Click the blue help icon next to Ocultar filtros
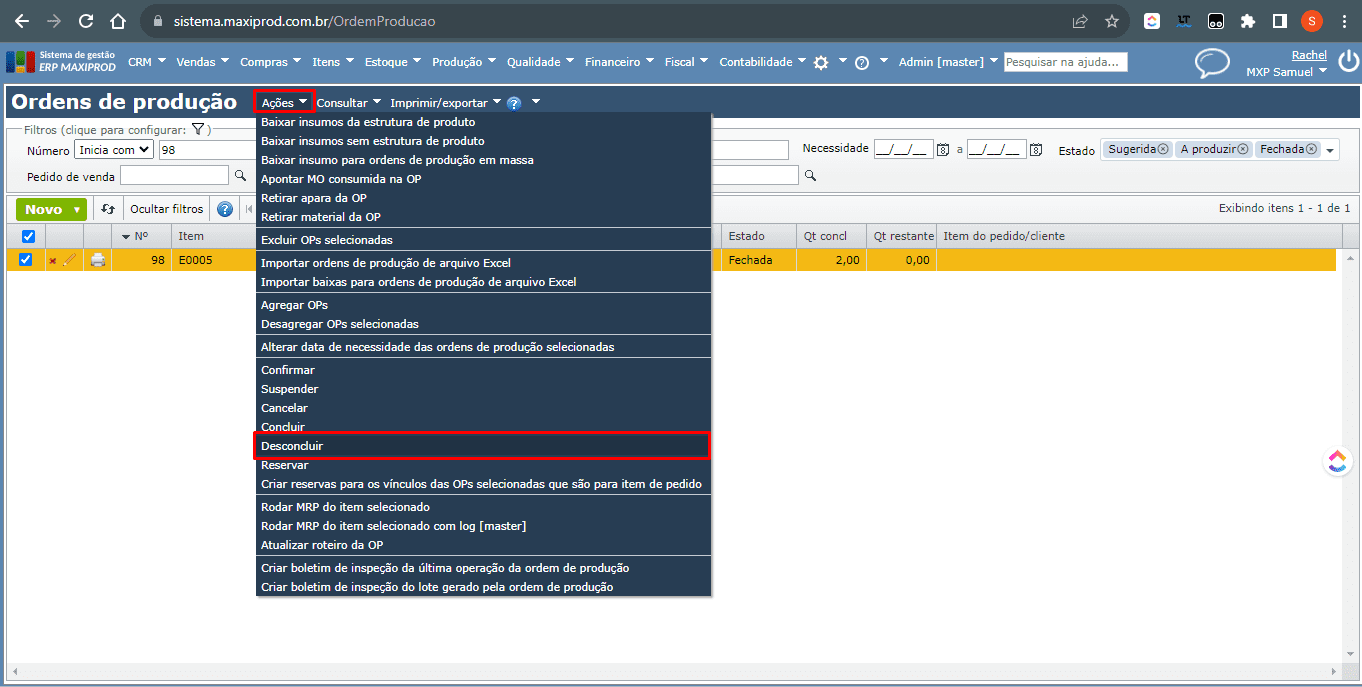The image size is (1362, 687). [x=225, y=209]
